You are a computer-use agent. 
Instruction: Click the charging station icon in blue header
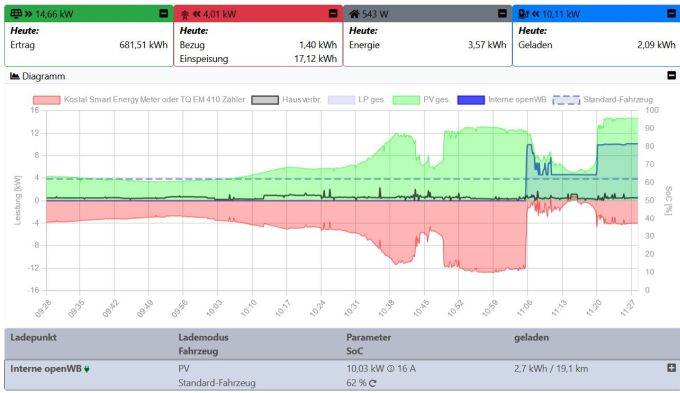[523, 14]
